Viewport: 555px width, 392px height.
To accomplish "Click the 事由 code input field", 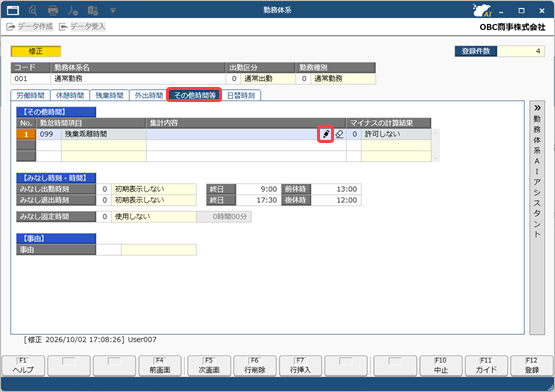I will tap(109, 250).
